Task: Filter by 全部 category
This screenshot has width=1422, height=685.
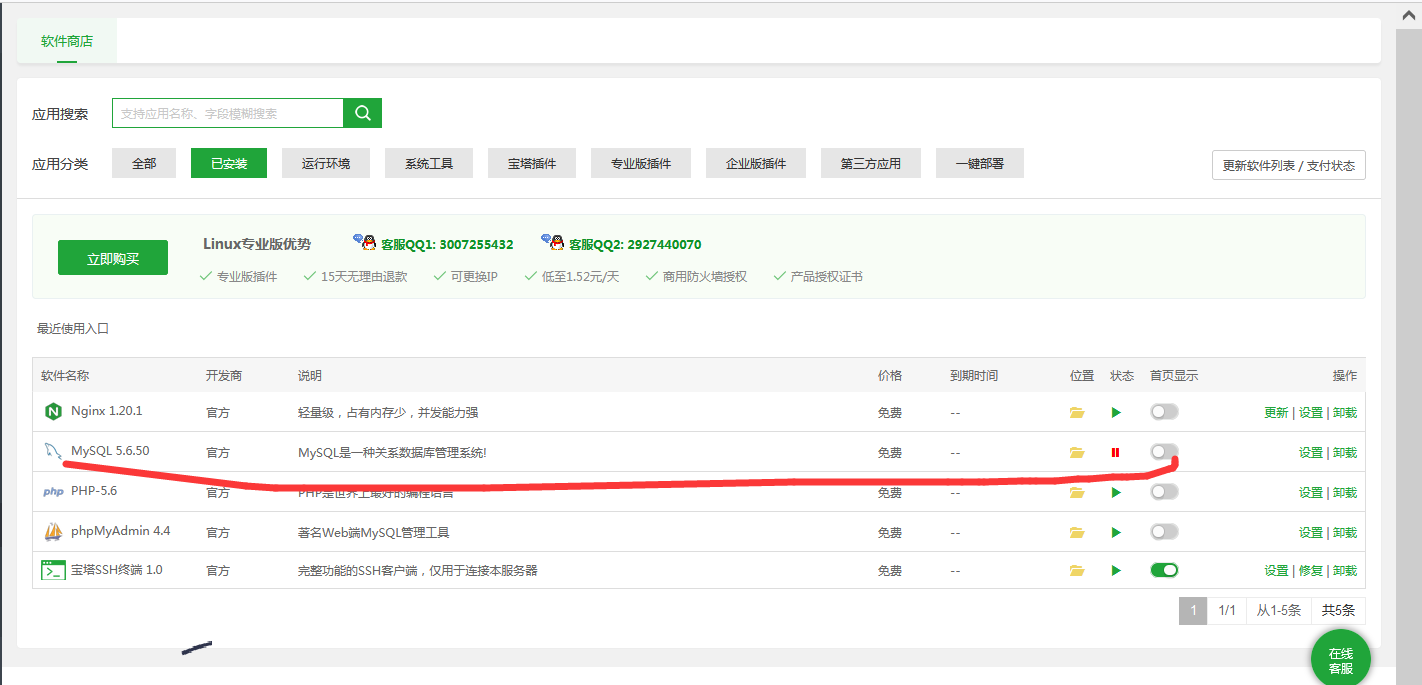Action: click(144, 163)
